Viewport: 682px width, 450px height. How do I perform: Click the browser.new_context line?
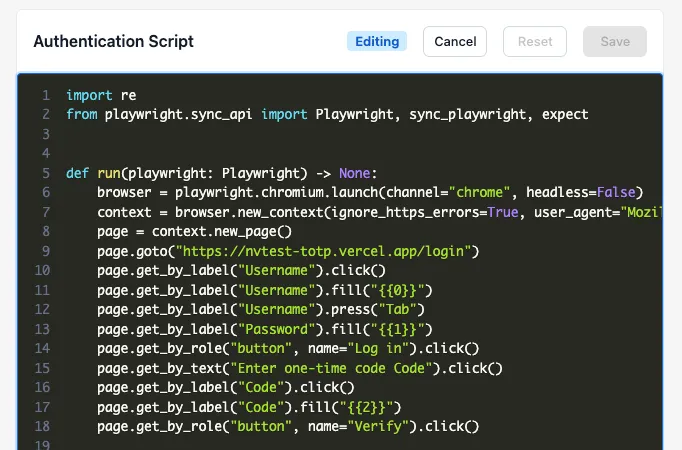379,212
